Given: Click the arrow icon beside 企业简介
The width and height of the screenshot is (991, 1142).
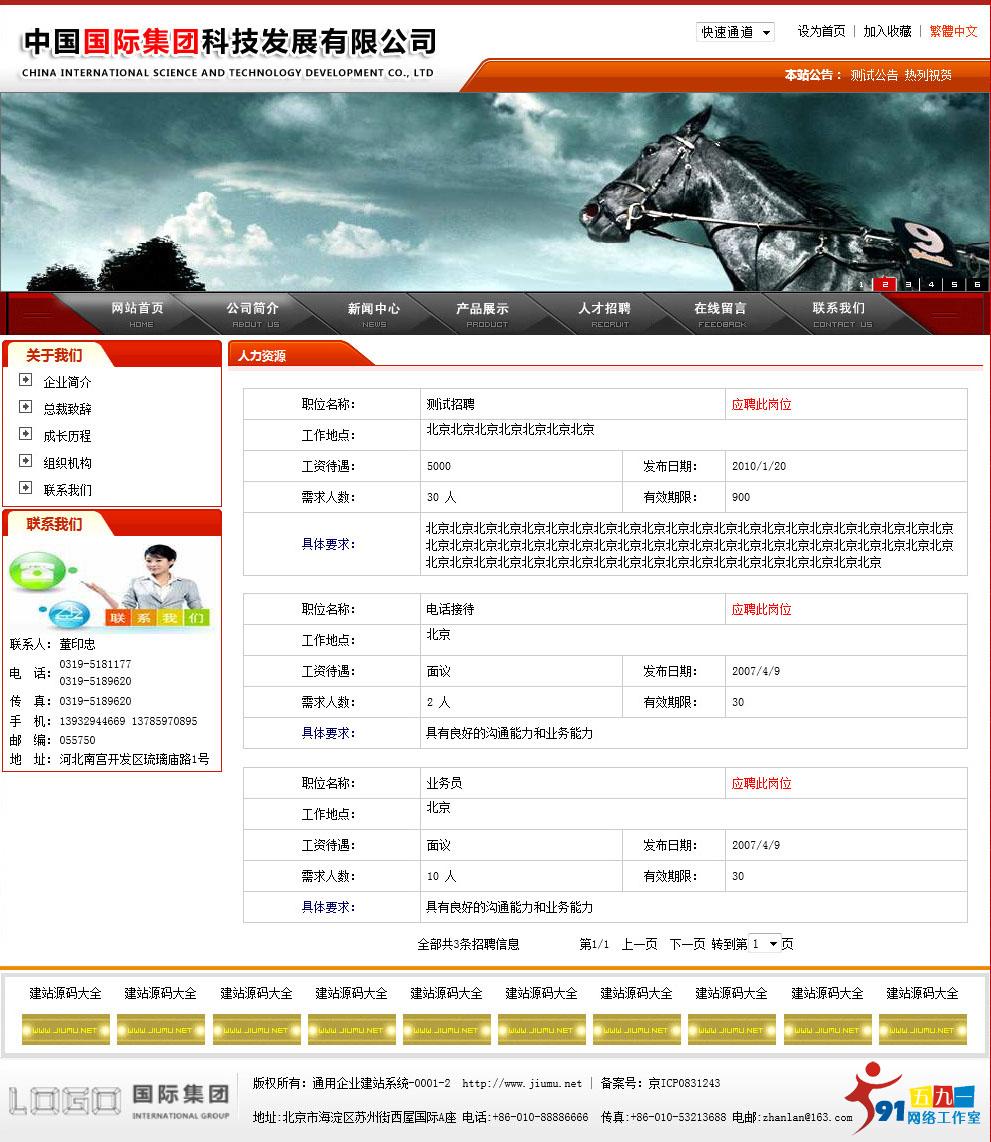Looking at the screenshot, I should (x=26, y=381).
